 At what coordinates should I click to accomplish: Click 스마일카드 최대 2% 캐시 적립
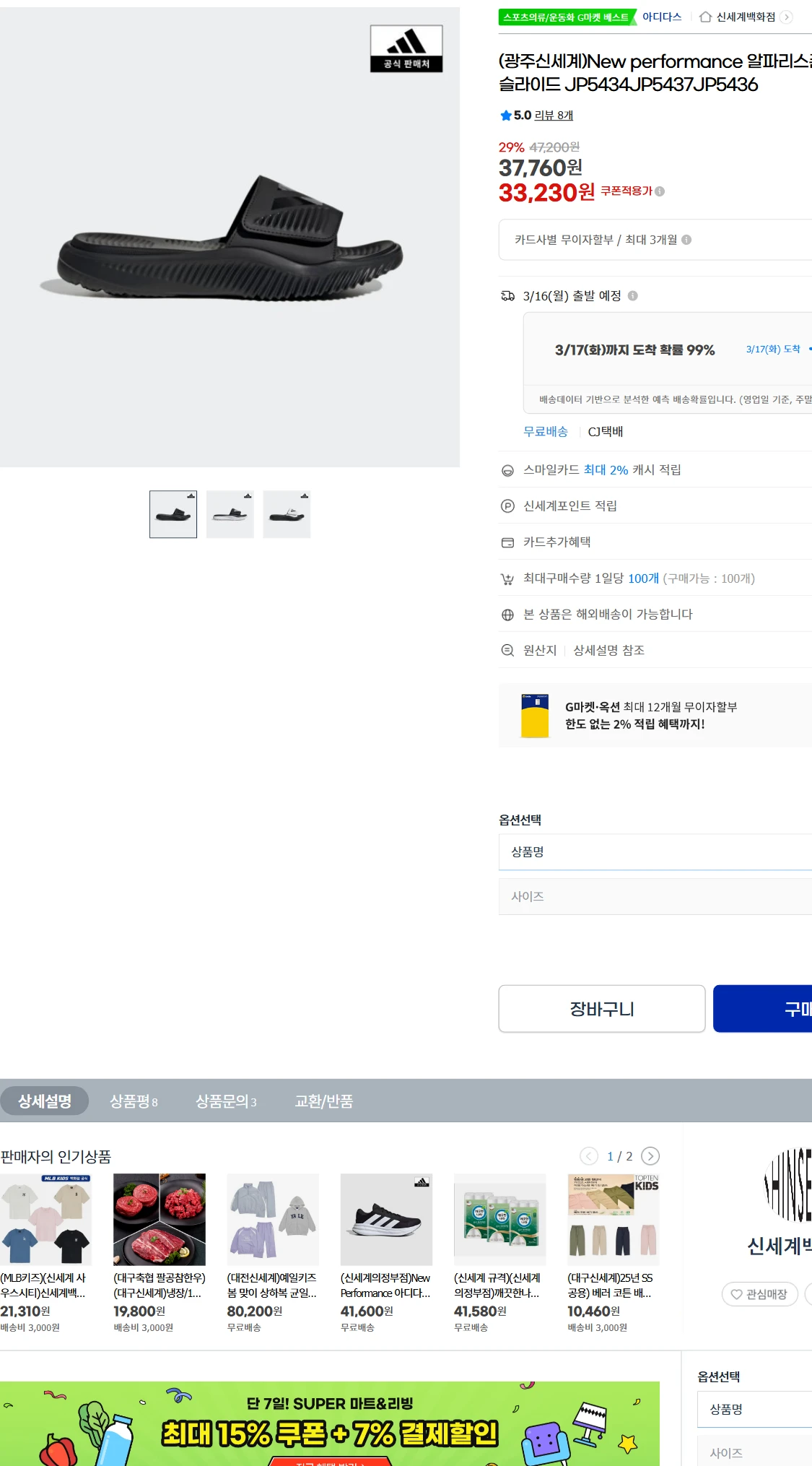[x=602, y=470]
